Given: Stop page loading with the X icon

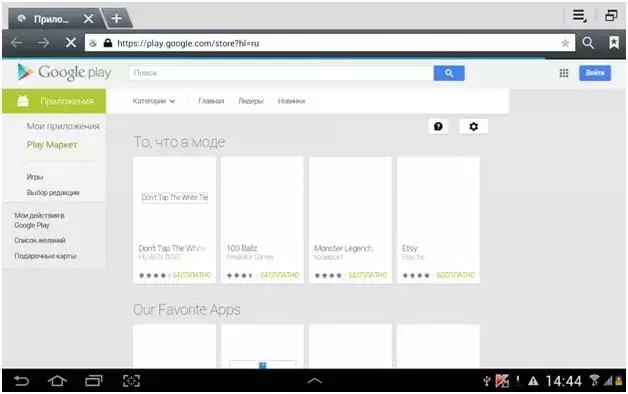Looking at the screenshot, I should point(70,42).
